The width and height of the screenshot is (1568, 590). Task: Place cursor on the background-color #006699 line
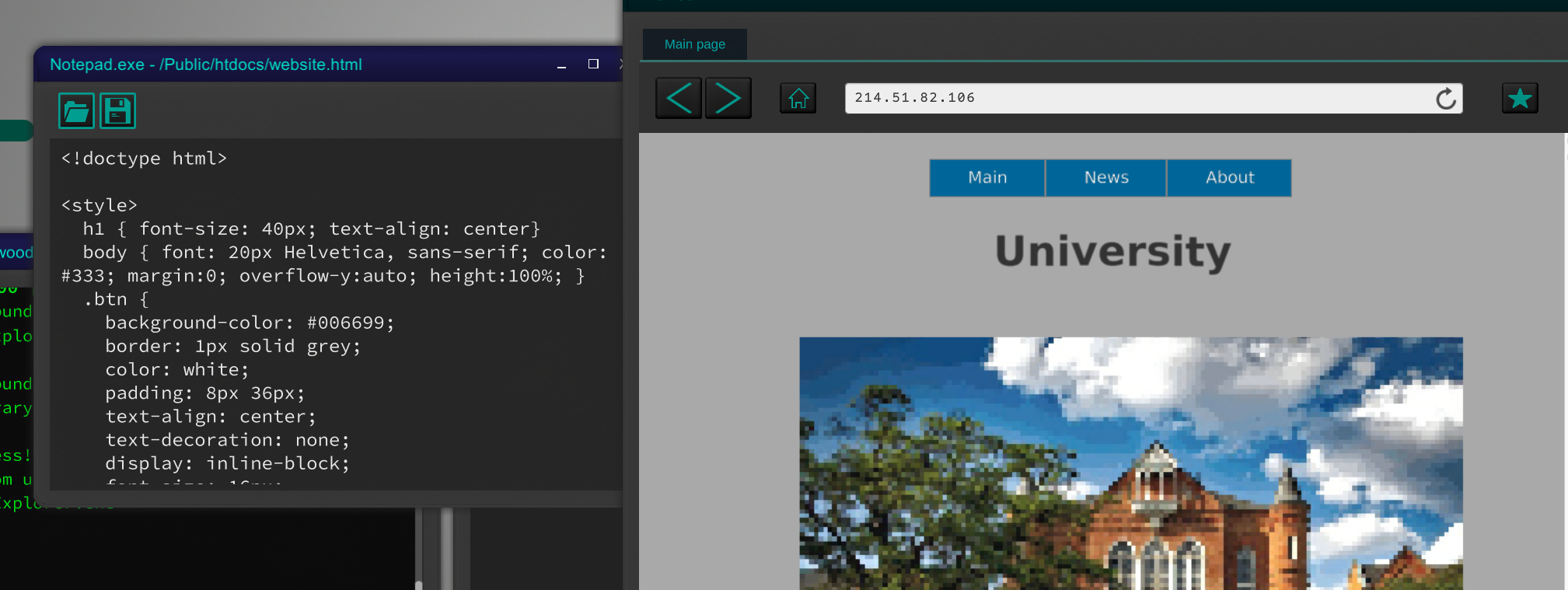coord(250,323)
